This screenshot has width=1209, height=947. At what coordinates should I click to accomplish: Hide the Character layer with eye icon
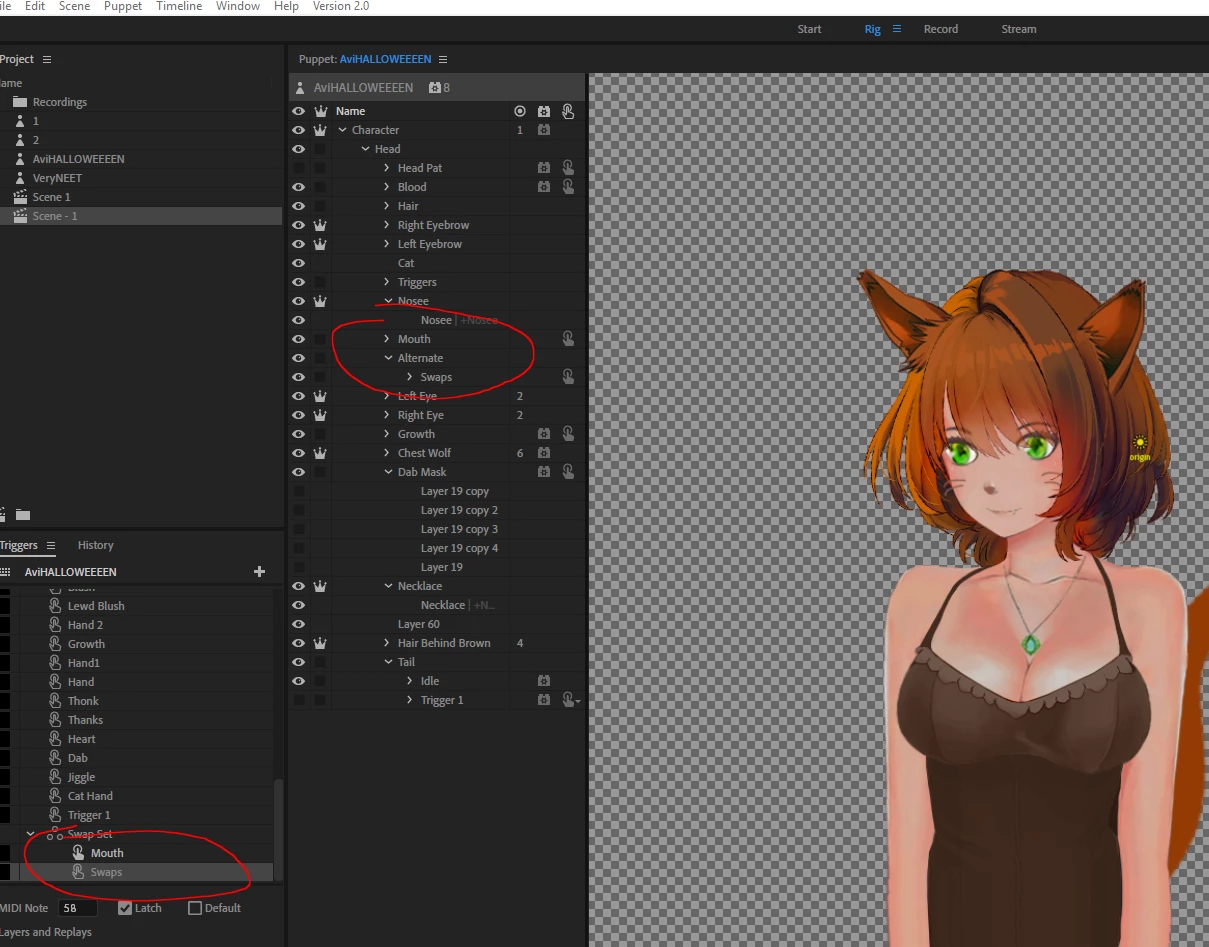click(298, 130)
